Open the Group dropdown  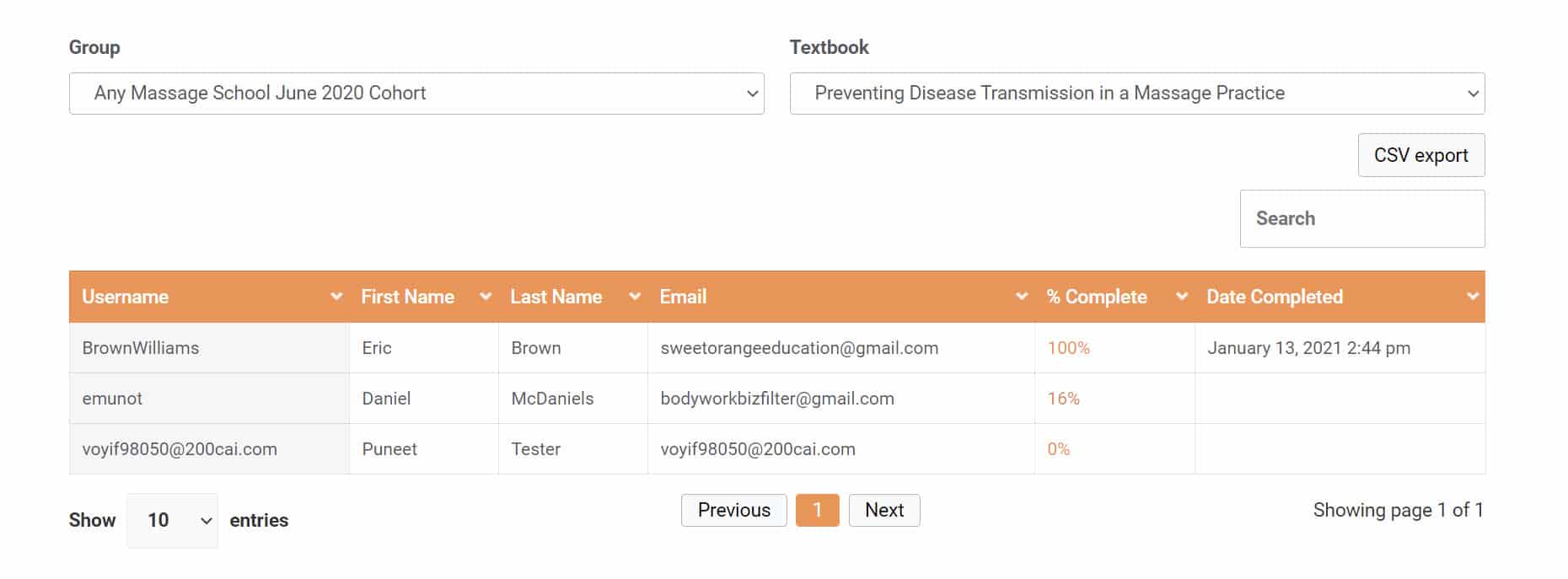(x=416, y=94)
